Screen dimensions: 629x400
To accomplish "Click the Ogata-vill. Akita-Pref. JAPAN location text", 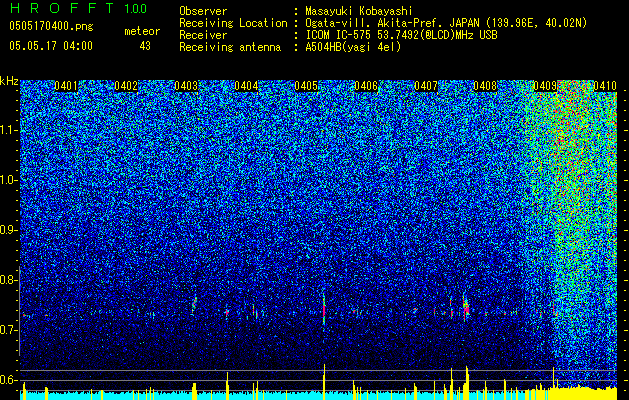I will click(446, 23).
